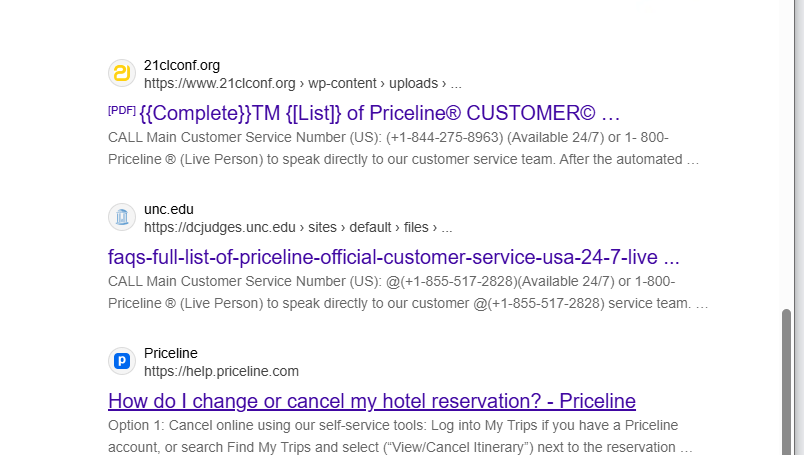
Task: Click the unc.edu site name
Action: (x=169, y=209)
